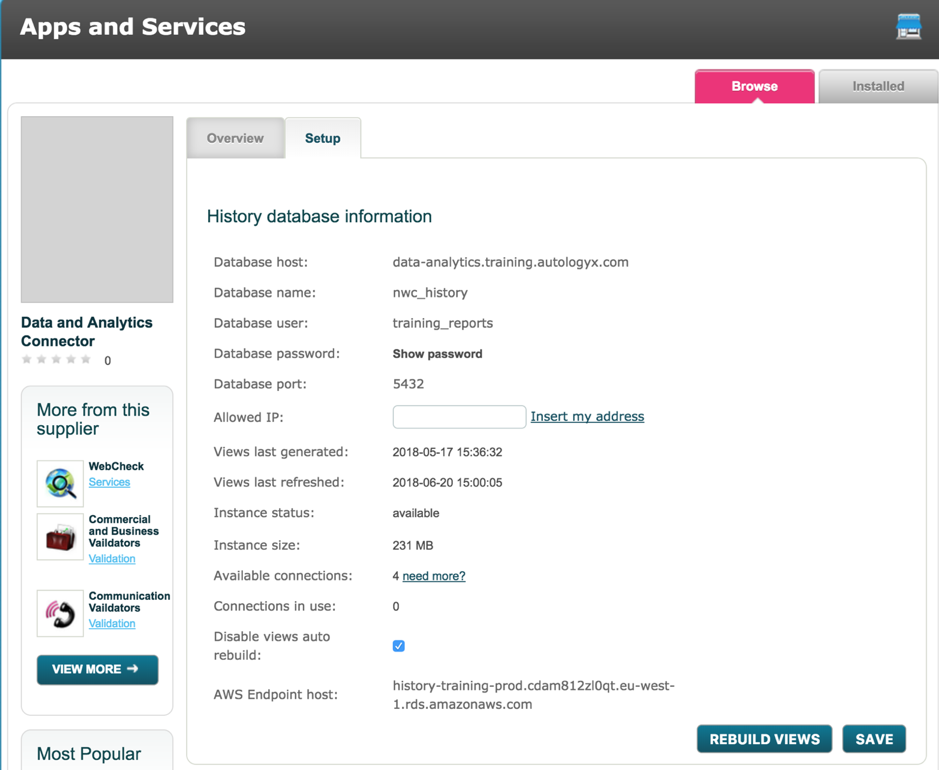Screen dimensions: 939x770
Task: Click the Communication Vaildators title
Action: (x=129, y=602)
